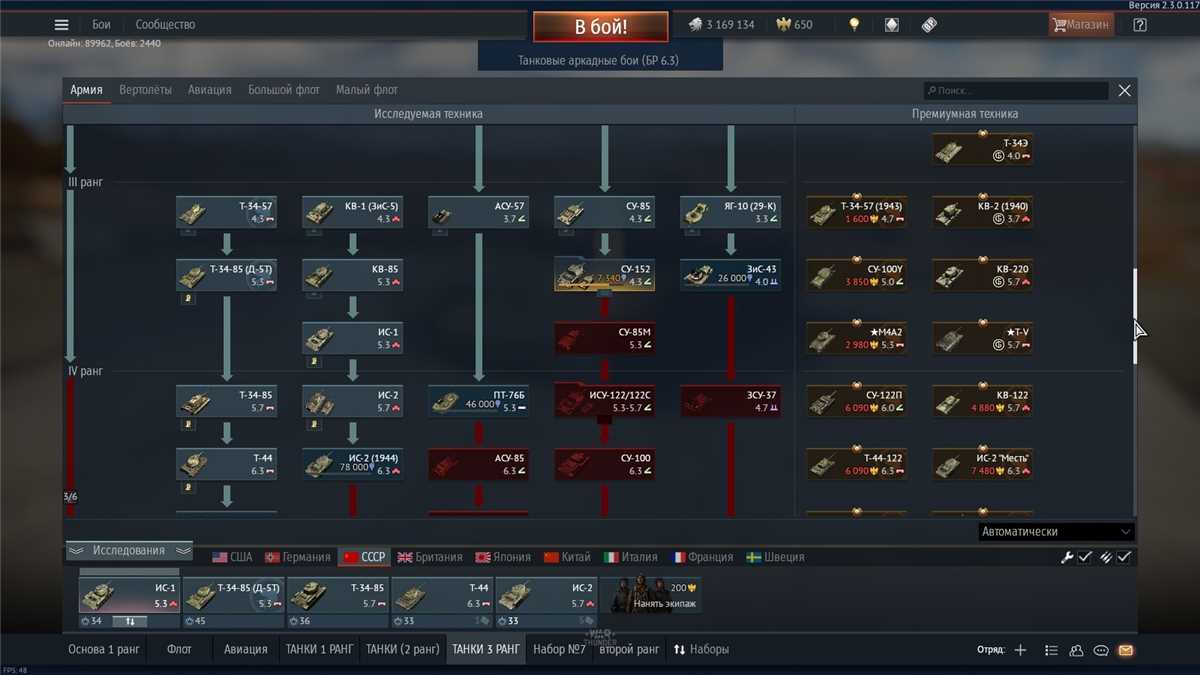1200x675 pixels.
Task: Click the golden eagles balance 650
Action: pos(795,25)
